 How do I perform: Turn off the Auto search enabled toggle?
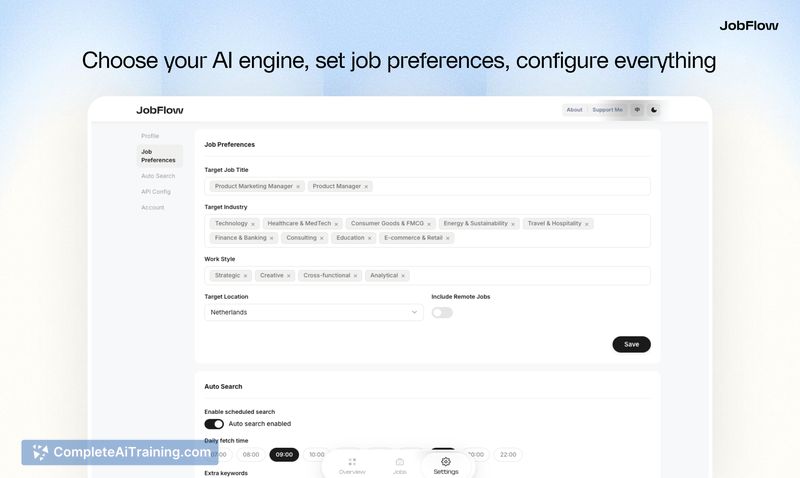[x=214, y=424]
